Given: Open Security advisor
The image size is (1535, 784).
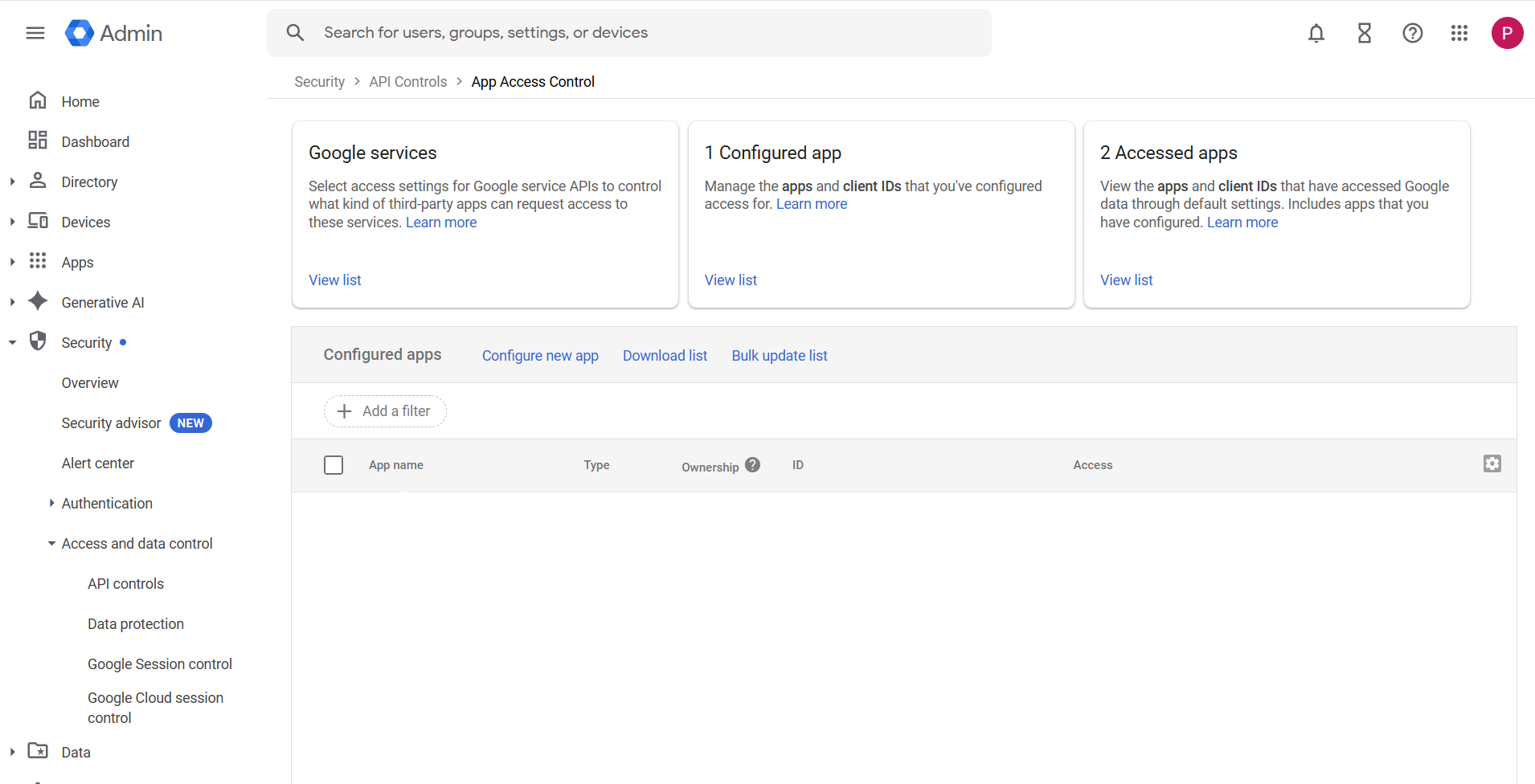Looking at the screenshot, I should tap(111, 423).
